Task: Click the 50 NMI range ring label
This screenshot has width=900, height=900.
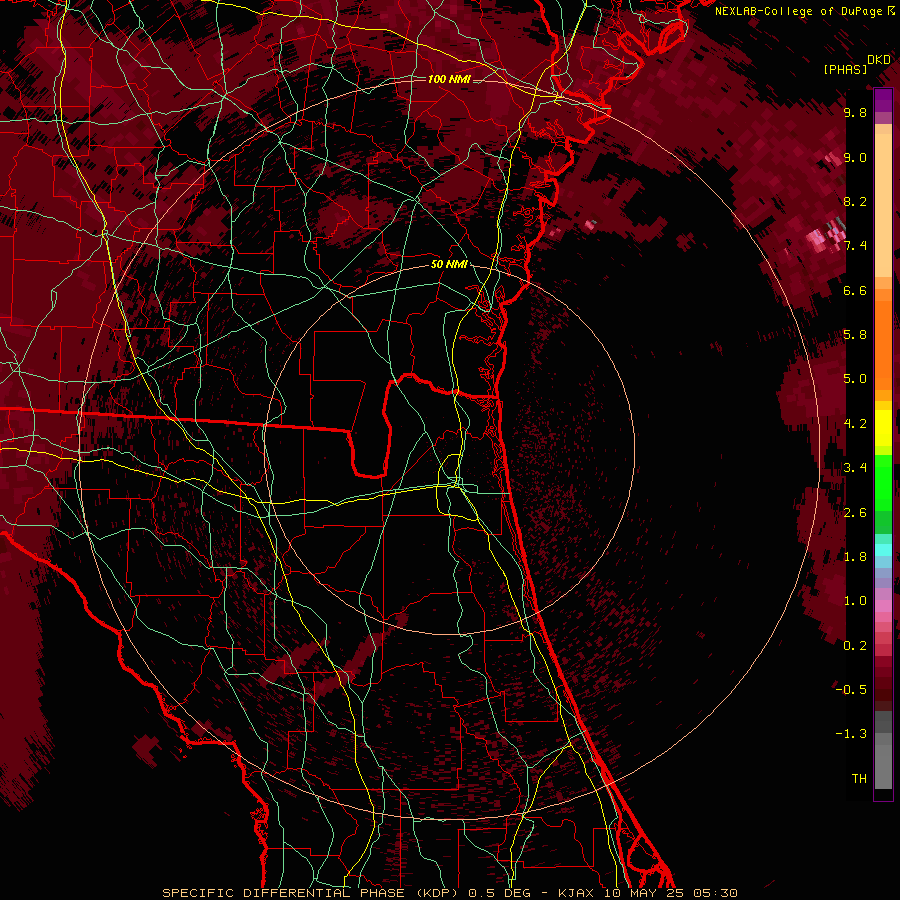Action: [449, 265]
